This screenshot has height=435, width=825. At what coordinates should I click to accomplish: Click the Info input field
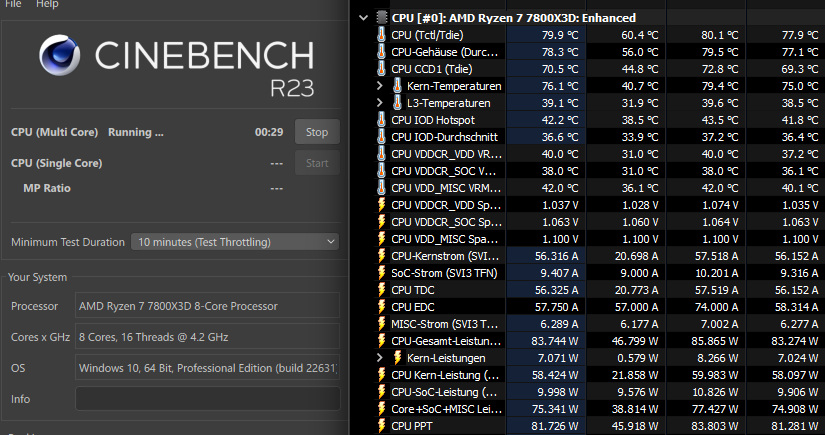pyautogui.click(x=208, y=399)
